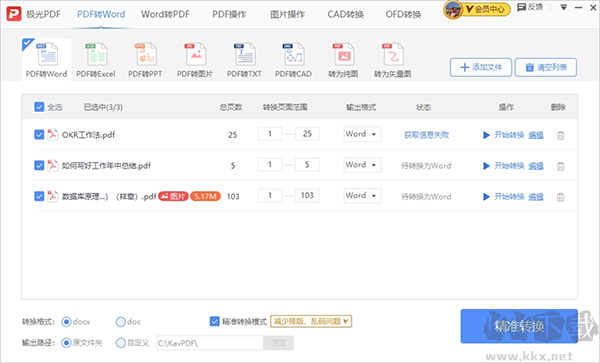600x363 pixels.
Task: Toggle the 精准转换模式 checkbox
Action: (215, 321)
